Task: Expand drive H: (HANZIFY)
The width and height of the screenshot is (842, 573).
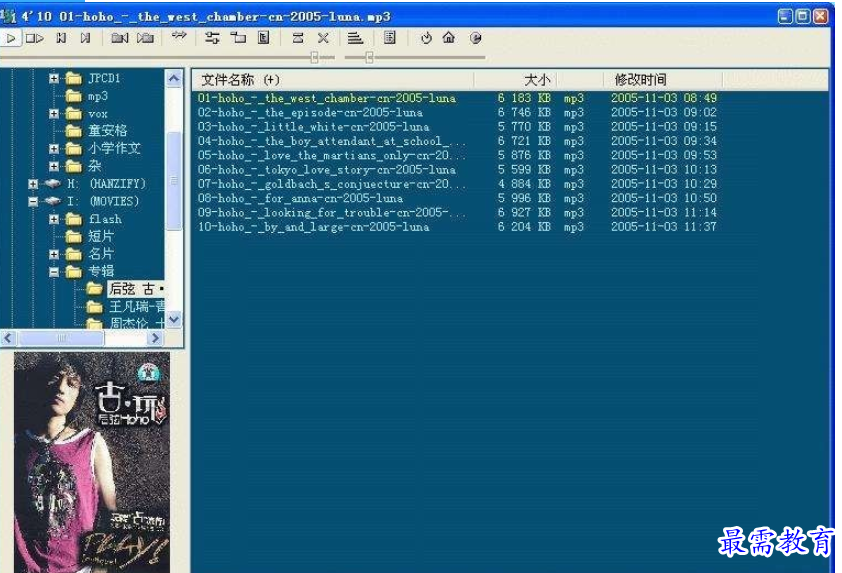Action: point(33,184)
